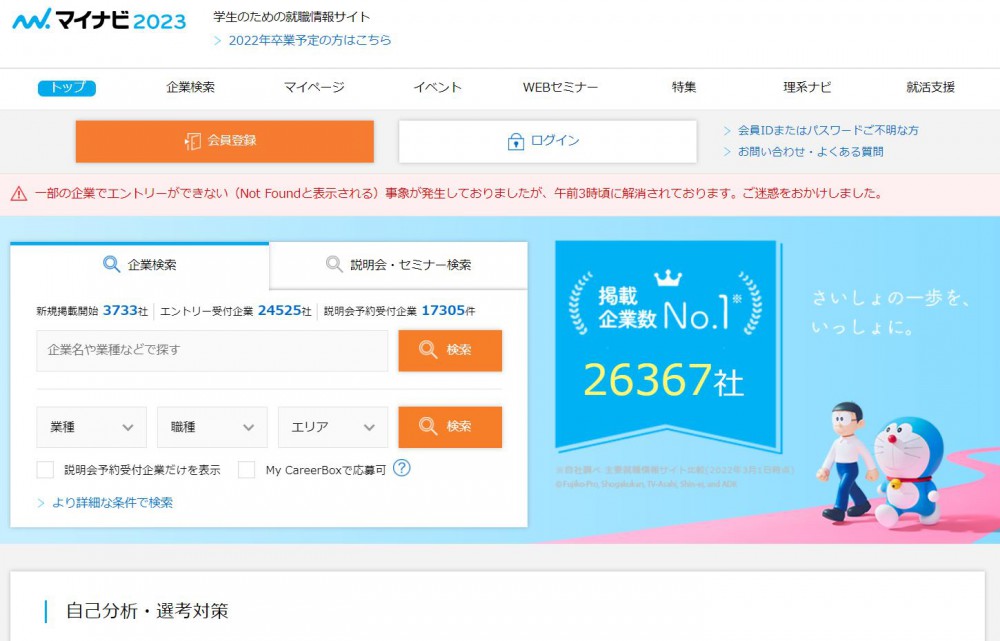The width and height of the screenshot is (1000, 641).
Task: Click the red Not Found notice text
Action: point(459,193)
